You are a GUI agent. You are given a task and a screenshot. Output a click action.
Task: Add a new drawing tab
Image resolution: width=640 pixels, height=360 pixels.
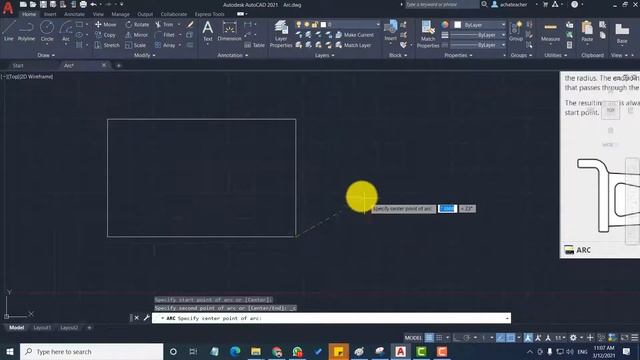(119, 65)
